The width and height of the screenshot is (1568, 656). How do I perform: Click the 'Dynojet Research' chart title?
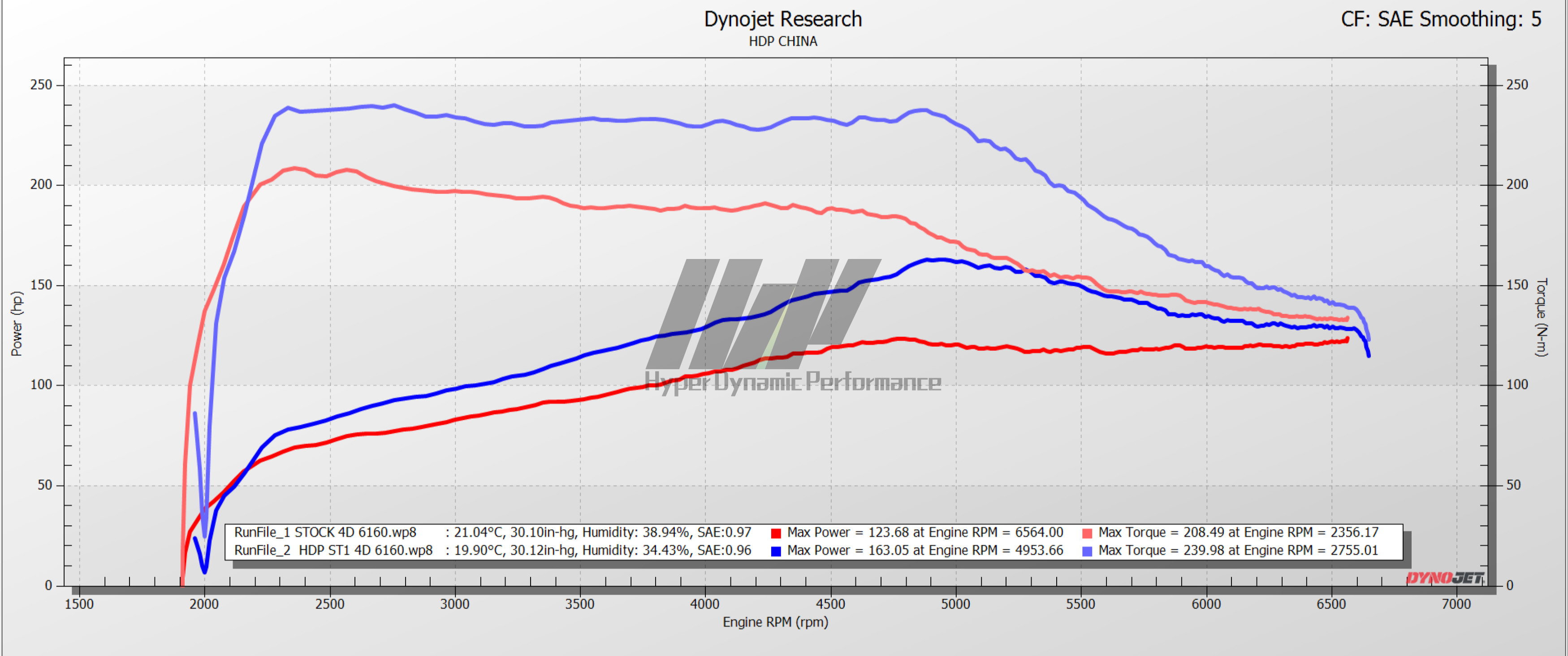783,19
